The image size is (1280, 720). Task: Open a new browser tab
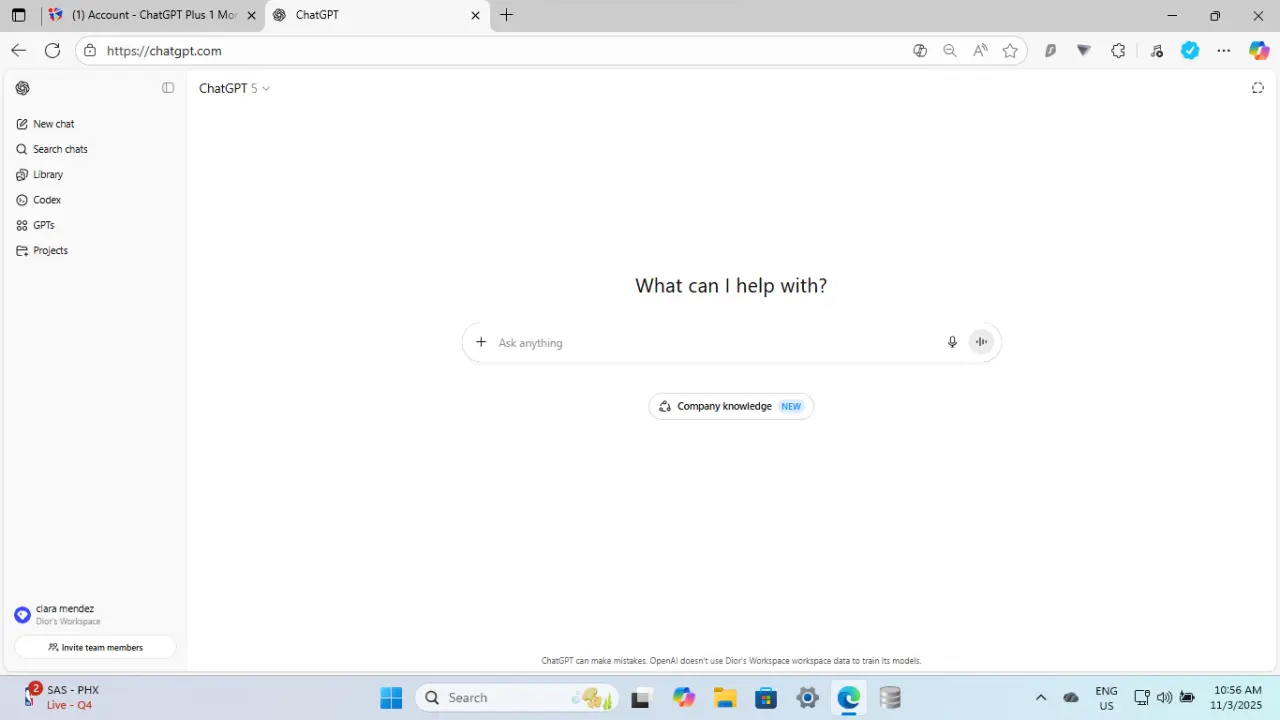point(507,15)
